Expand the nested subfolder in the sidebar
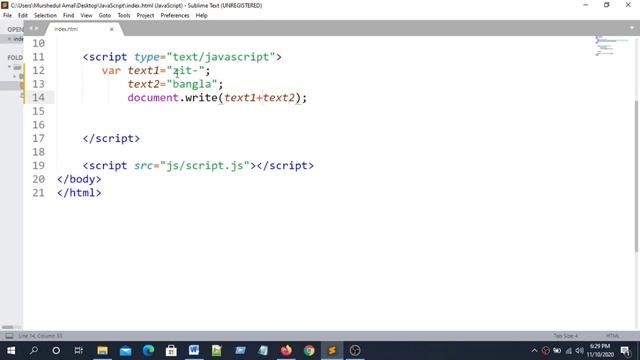The image size is (640, 360). [15, 76]
